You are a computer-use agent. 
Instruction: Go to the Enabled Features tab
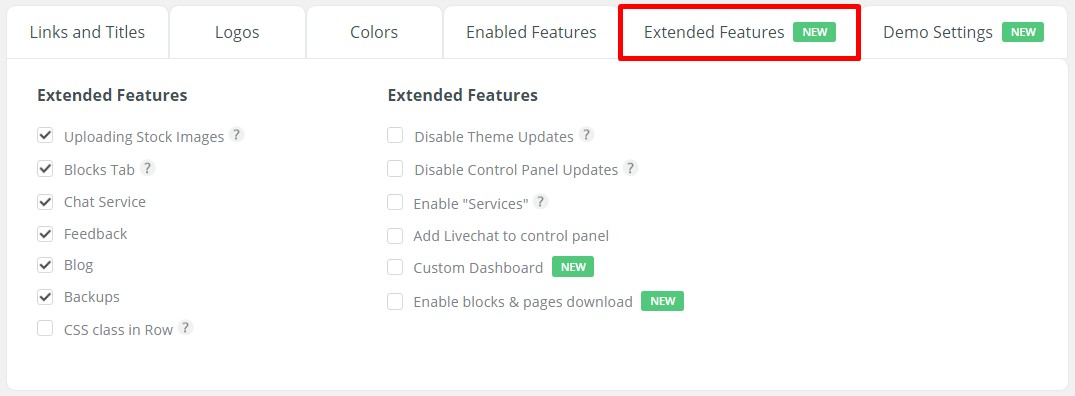(x=531, y=32)
